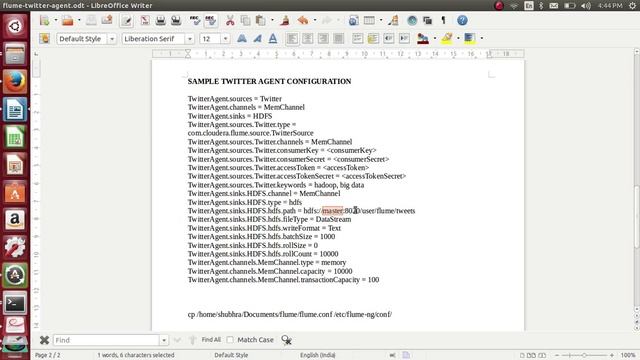This screenshot has width=640, height=360.
Task: Click Find All button
Action: tap(211, 340)
